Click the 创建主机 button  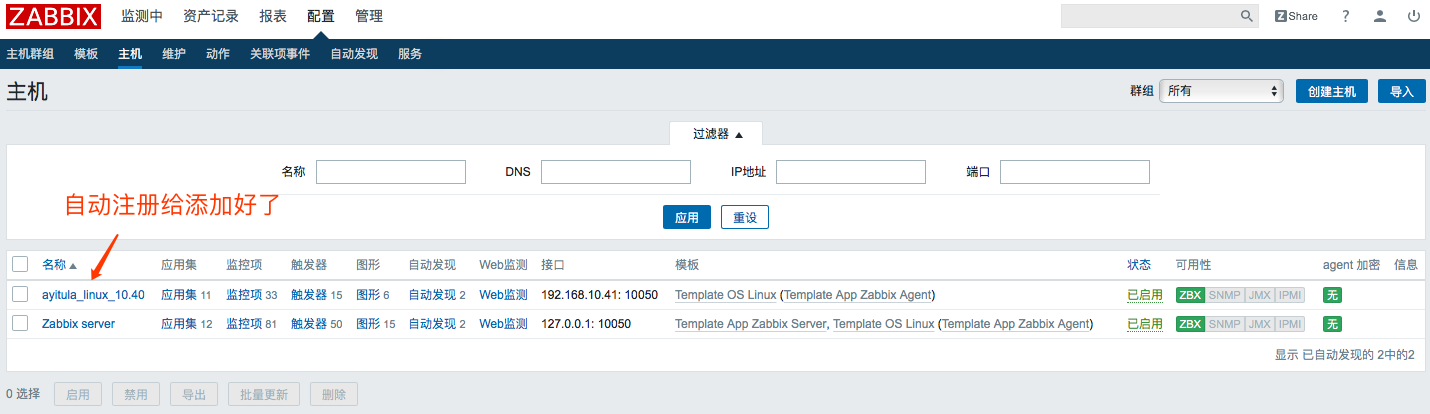(x=1332, y=91)
